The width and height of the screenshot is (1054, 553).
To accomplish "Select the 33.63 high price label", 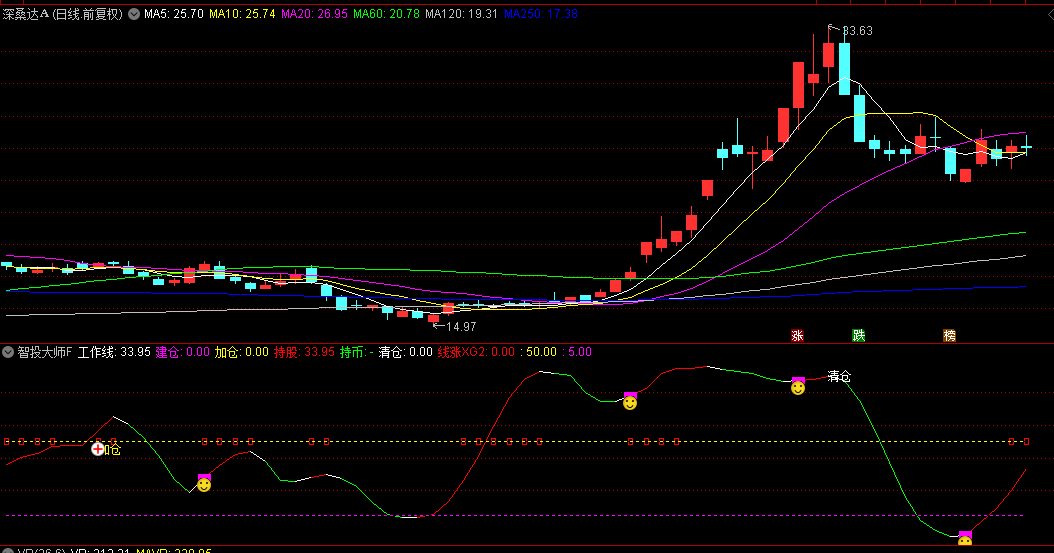I will click(857, 31).
